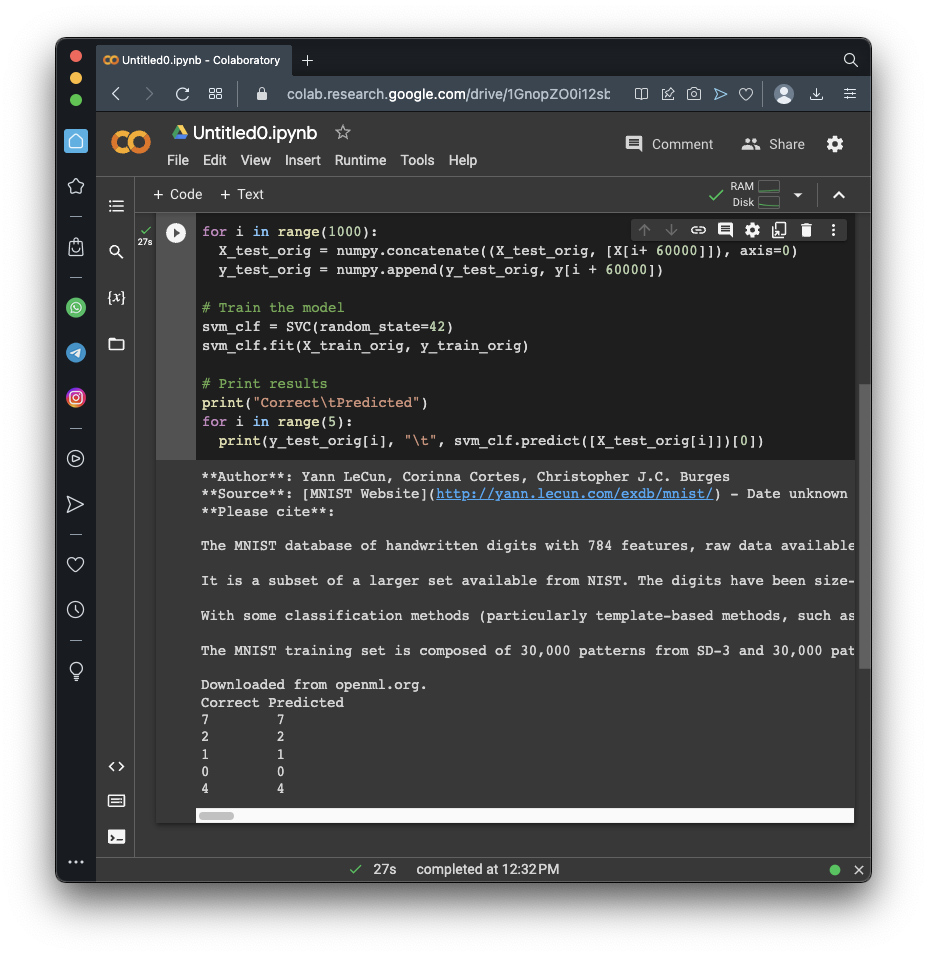Viewport: 927px width, 956px height.
Task: Follow the yann.lecun.com MNIST link
Action: click(x=574, y=493)
